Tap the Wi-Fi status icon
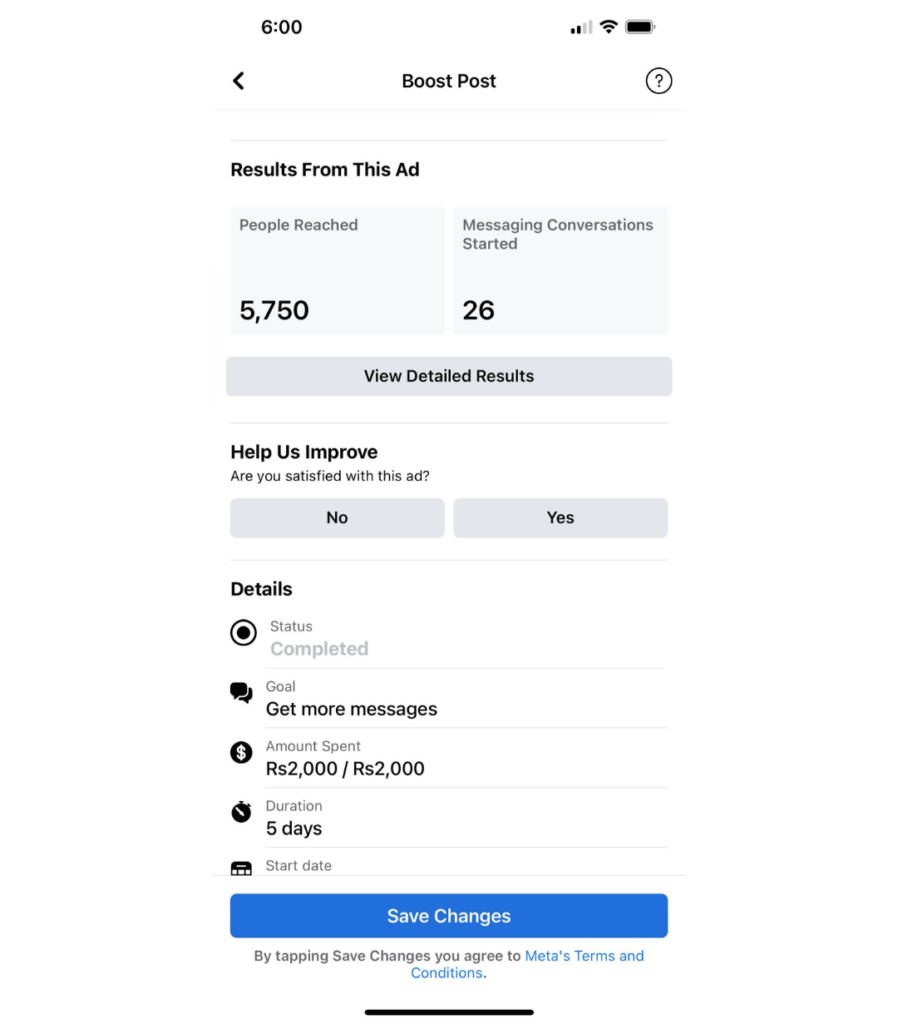Image resolution: width=898 pixels, height=1024 pixels. point(608,27)
